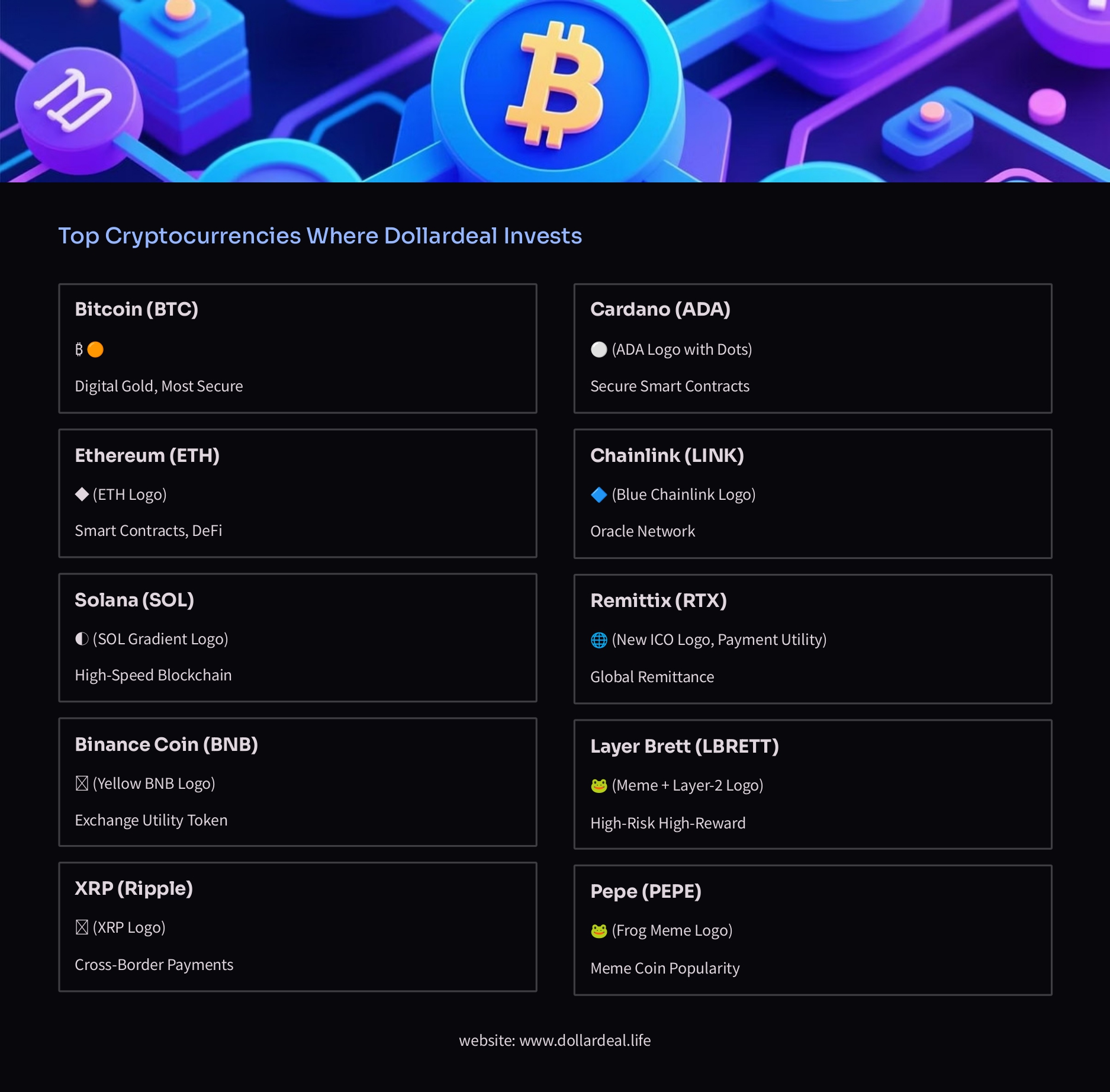Click the half-circle SOL gradient icon
Image resolution: width=1110 pixels, height=1092 pixels.
pos(82,639)
